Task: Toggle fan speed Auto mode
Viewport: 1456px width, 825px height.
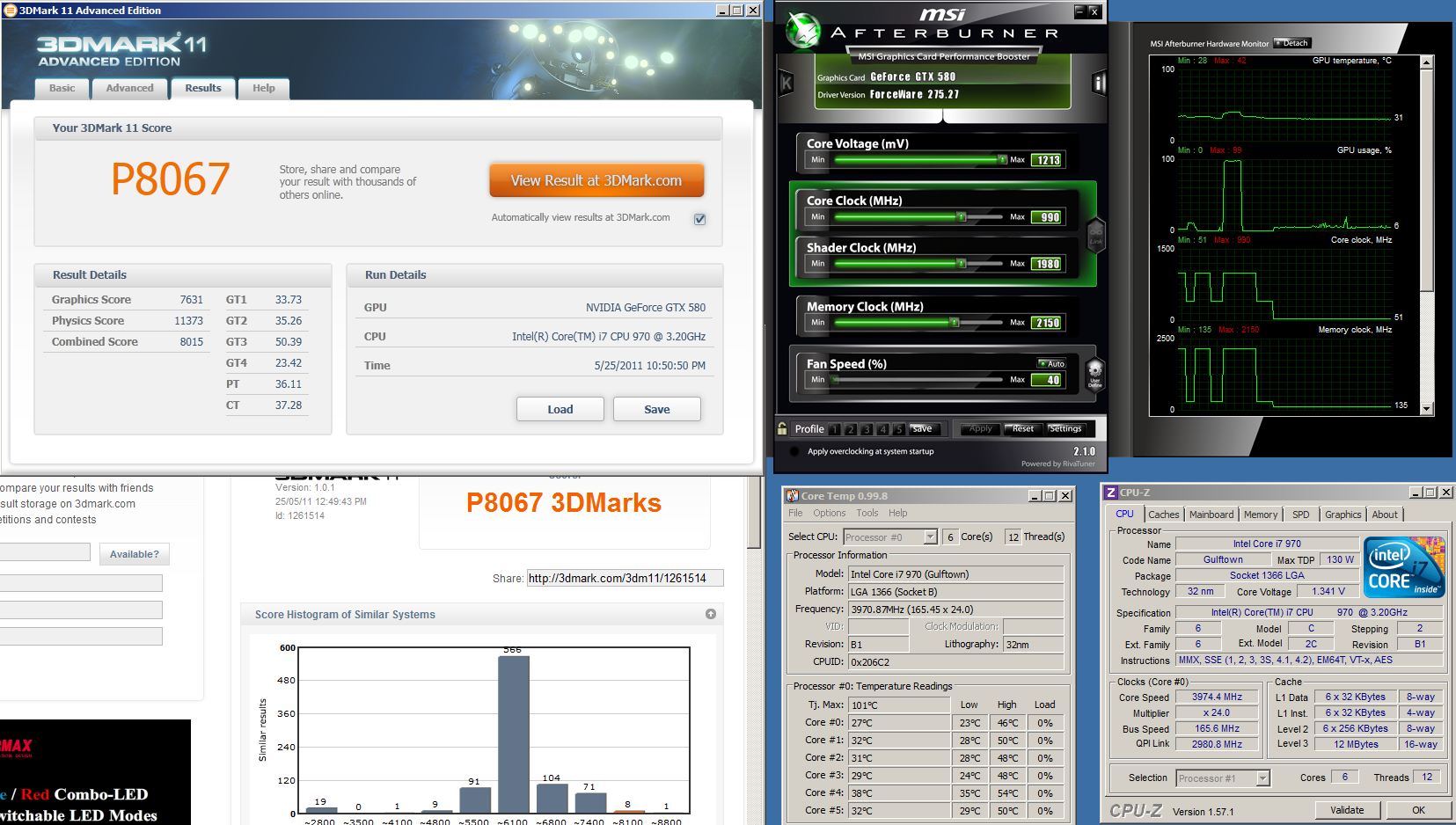Action: pos(1051,363)
